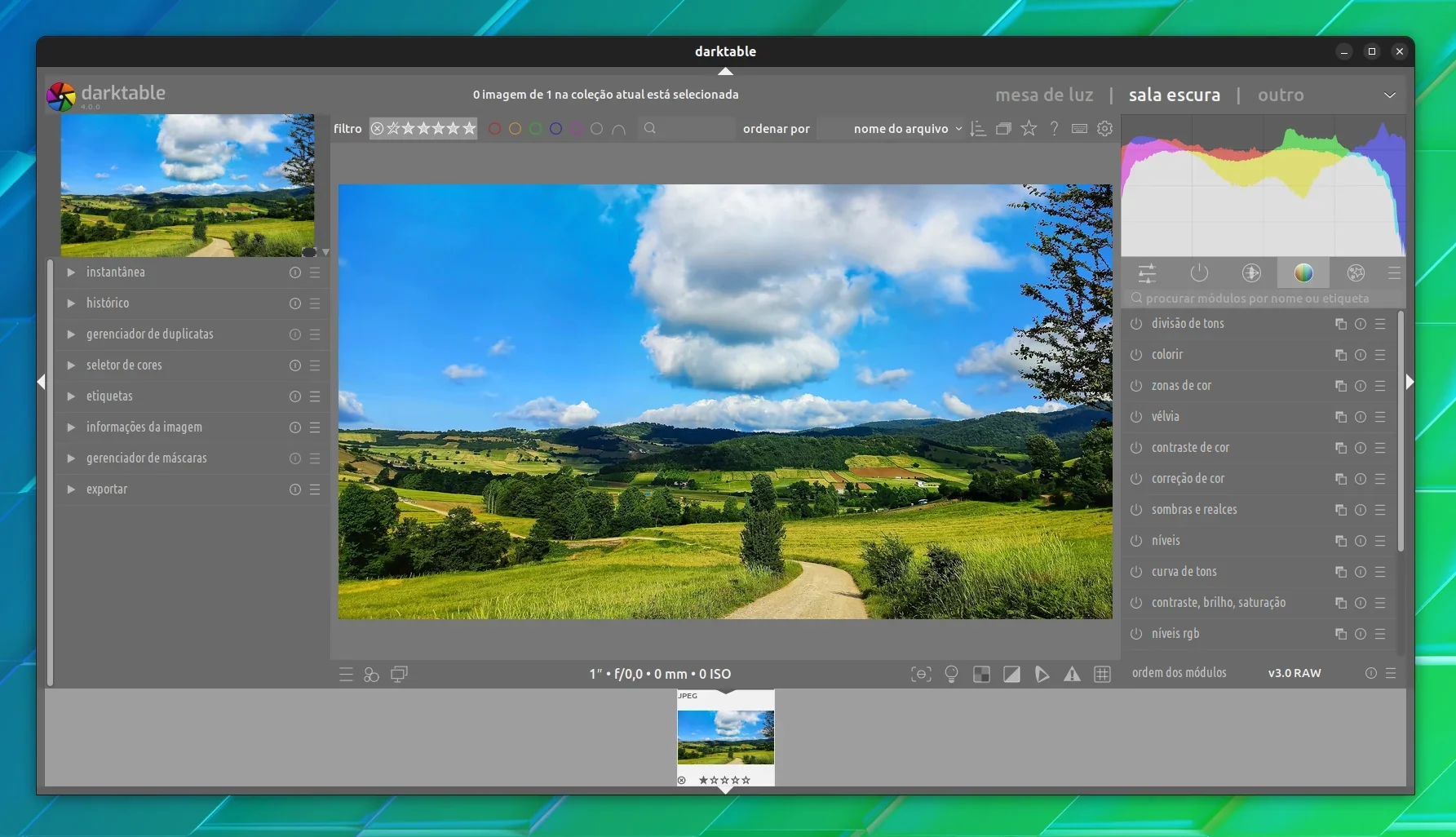Enable the divisão de tons module
This screenshot has width=1456, height=837.
click(1136, 324)
